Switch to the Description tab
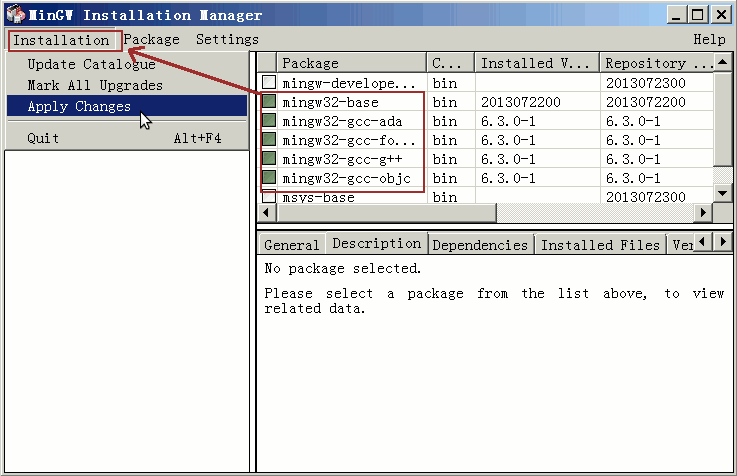 (x=376, y=243)
